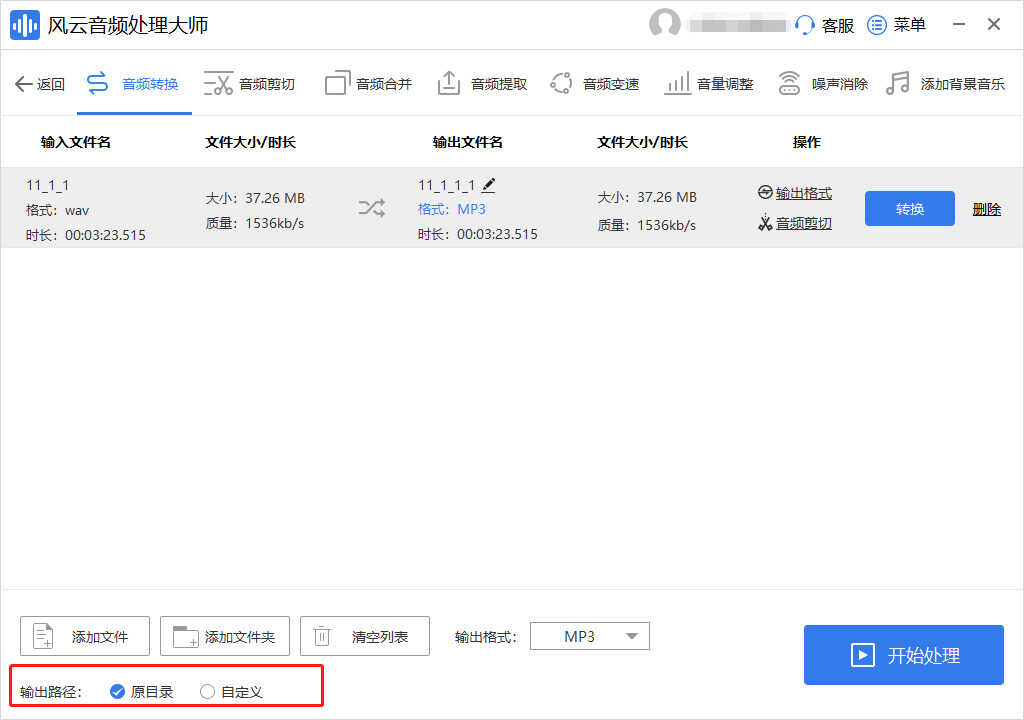Click the shuffle convert arrows icon
The height and width of the screenshot is (720, 1024).
pos(372,208)
